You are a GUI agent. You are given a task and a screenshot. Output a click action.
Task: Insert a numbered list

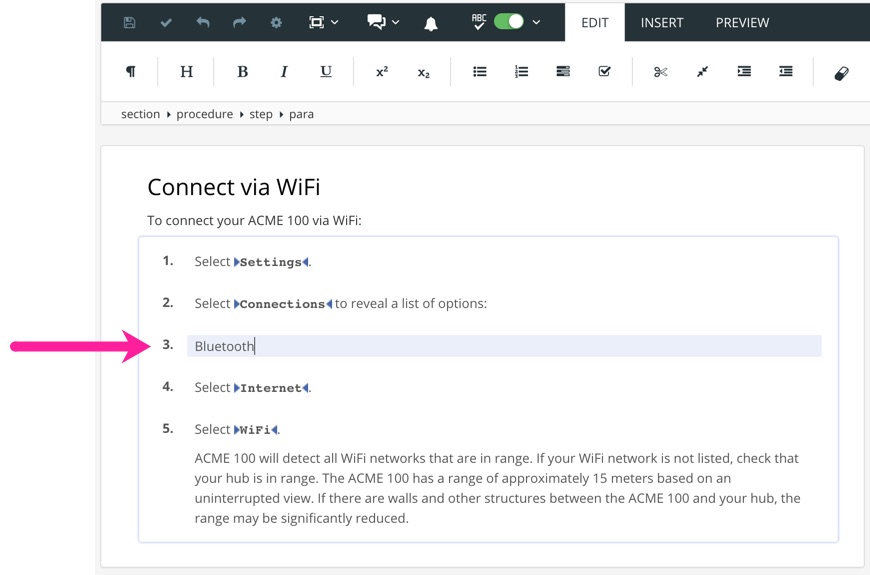click(521, 72)
